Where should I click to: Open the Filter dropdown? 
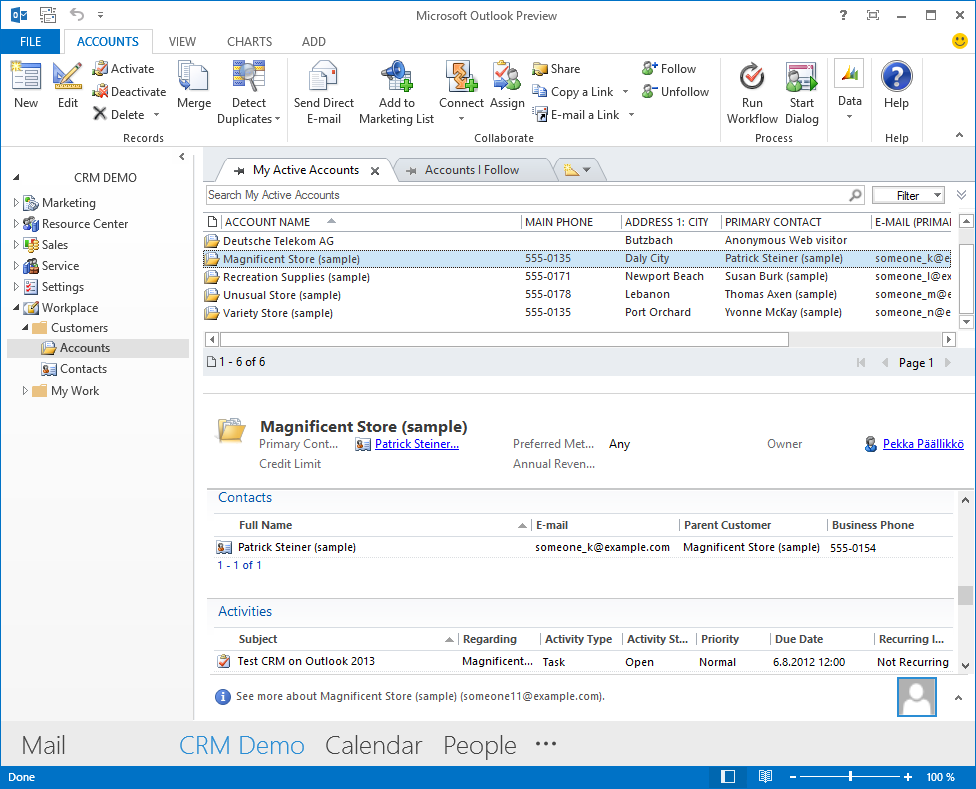(x=908, y=195)
